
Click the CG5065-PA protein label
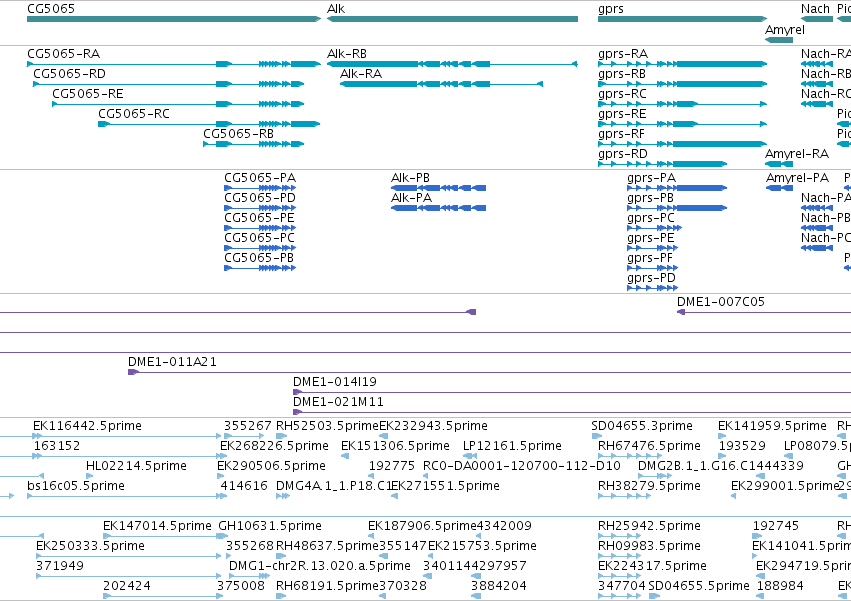260,178
